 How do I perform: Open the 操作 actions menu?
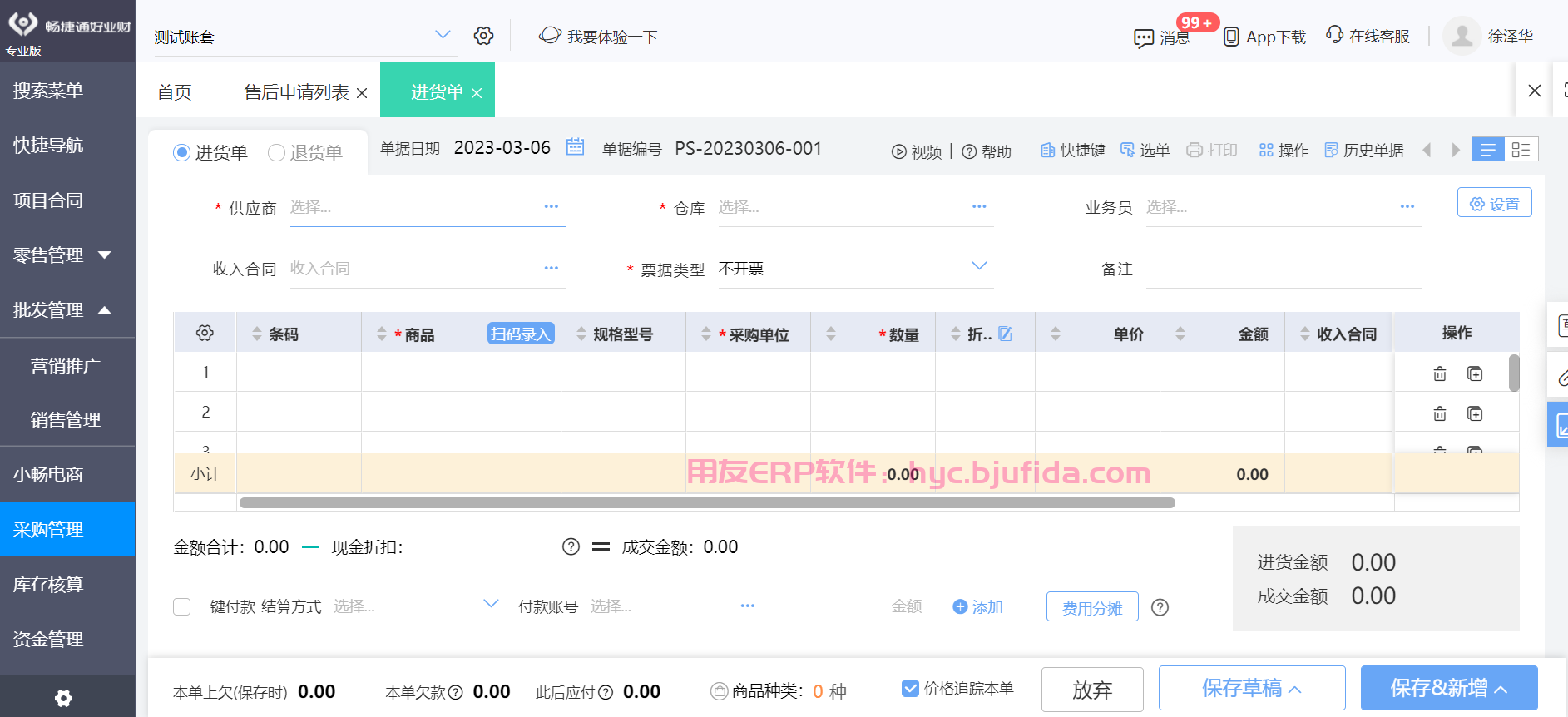click(x=1284, y=151)
